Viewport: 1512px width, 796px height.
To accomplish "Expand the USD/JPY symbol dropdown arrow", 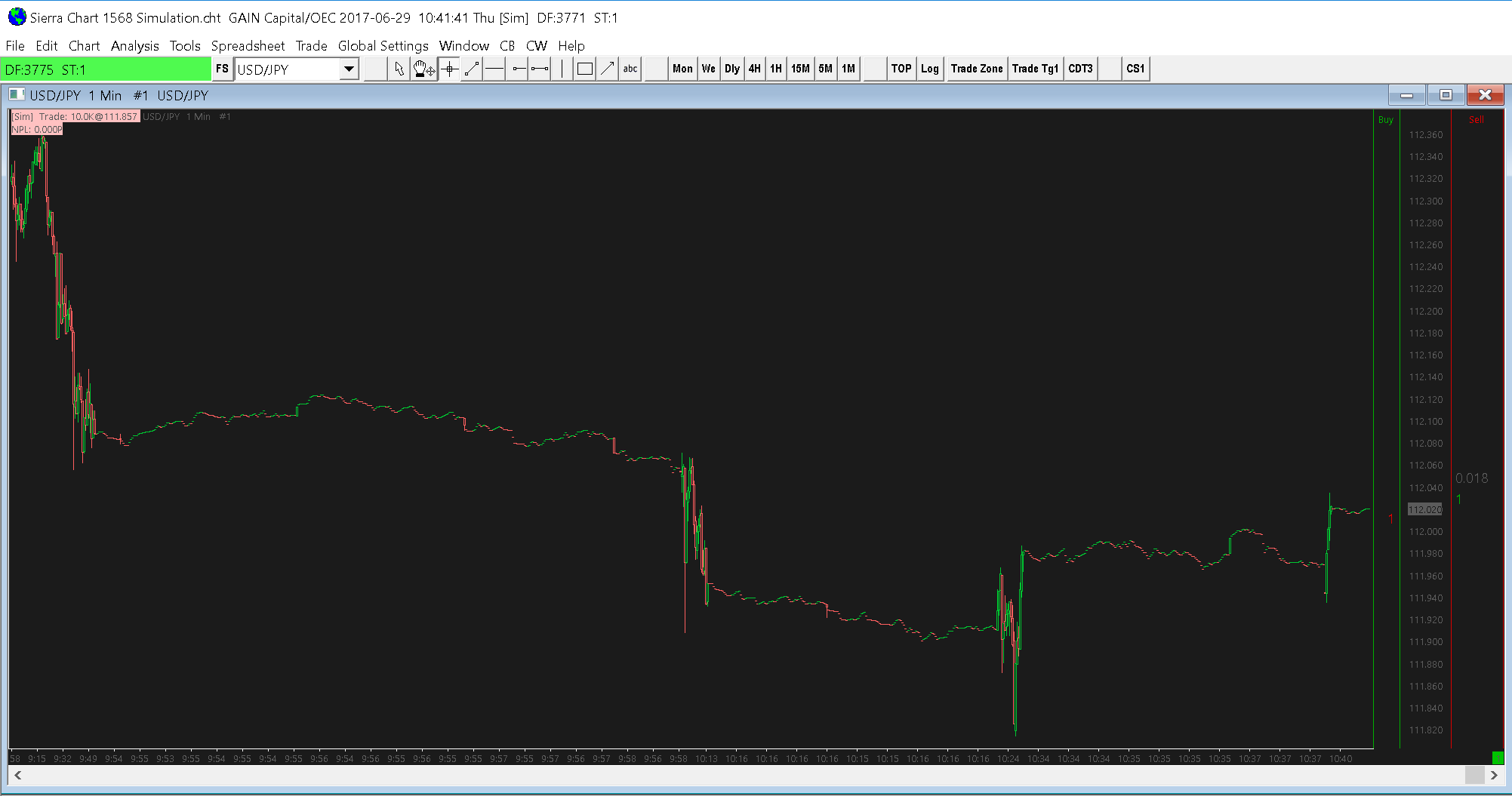I will [x=349, y=69].
